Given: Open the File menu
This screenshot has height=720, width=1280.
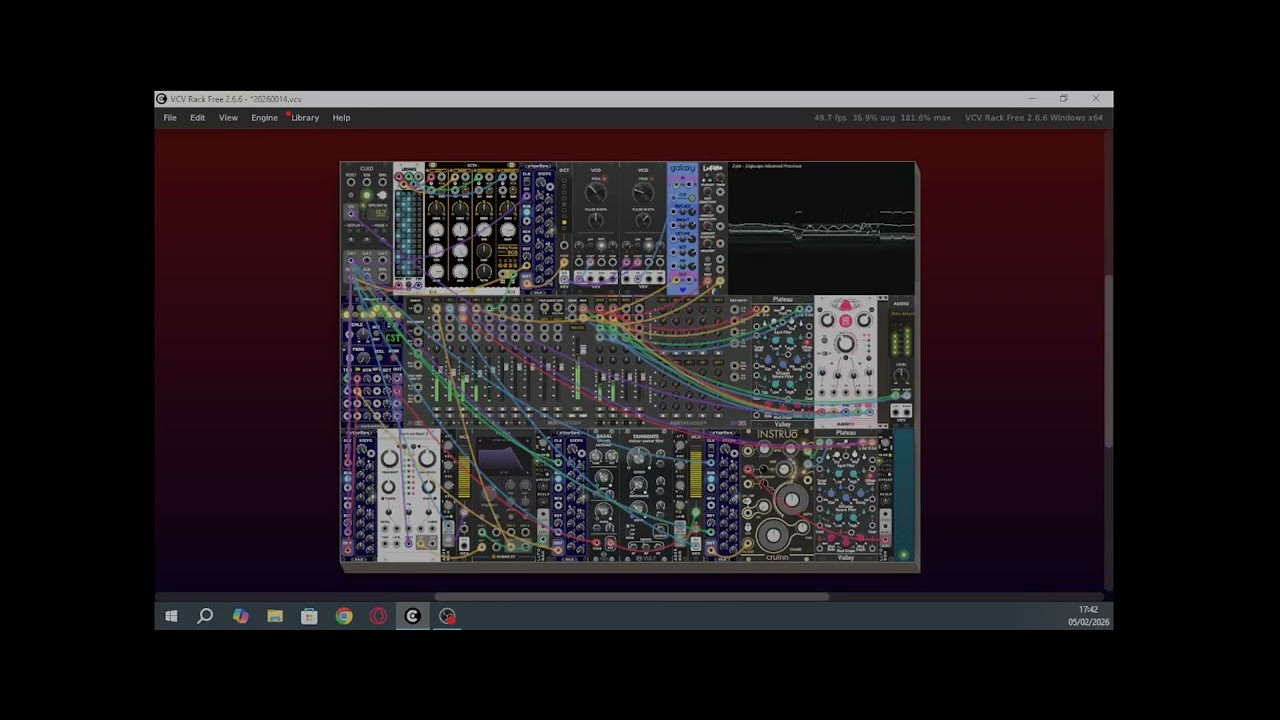Looking at the screenshot, I should [170, 118].
